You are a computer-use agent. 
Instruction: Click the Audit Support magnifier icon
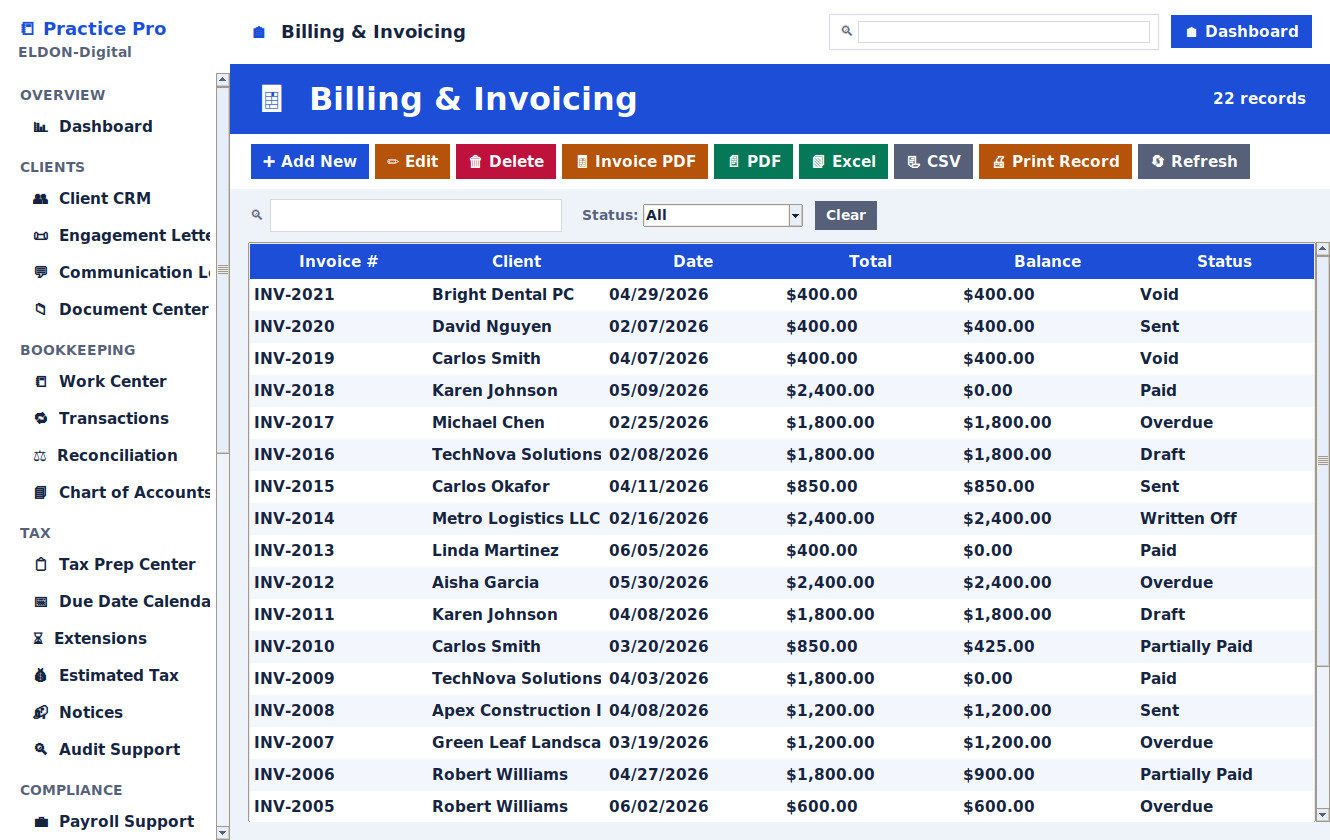point(41,750)
